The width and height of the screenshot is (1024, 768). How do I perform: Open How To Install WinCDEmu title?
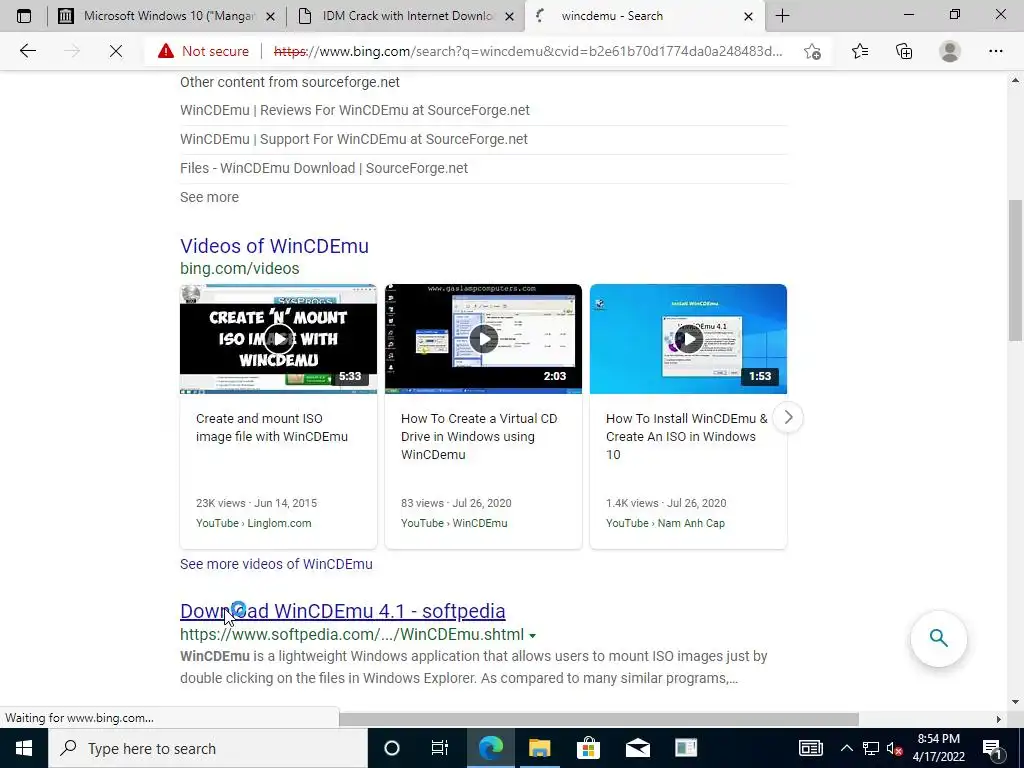[686, 436]
